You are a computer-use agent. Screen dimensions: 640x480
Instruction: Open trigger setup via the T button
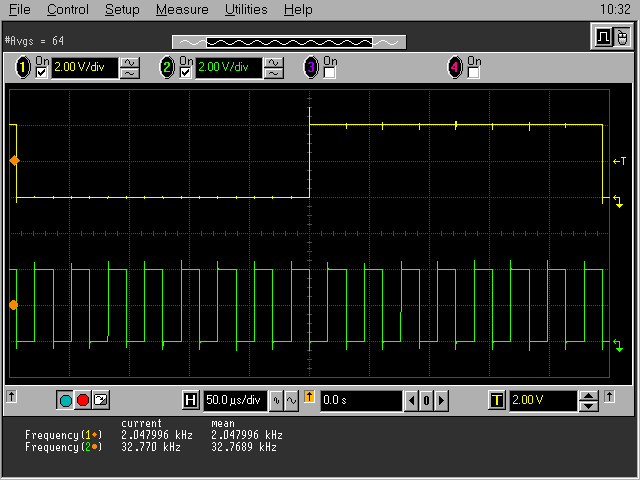(496, 401)
